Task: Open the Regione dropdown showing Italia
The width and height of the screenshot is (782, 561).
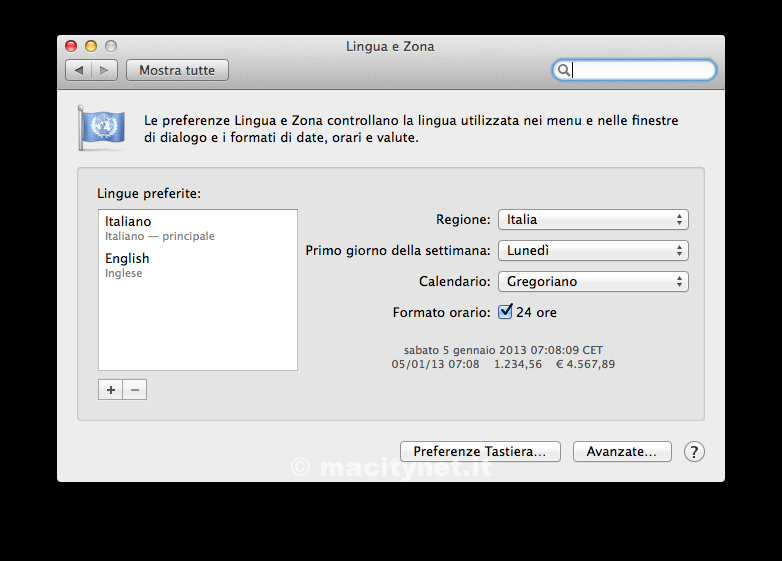Action: [593, 220]
